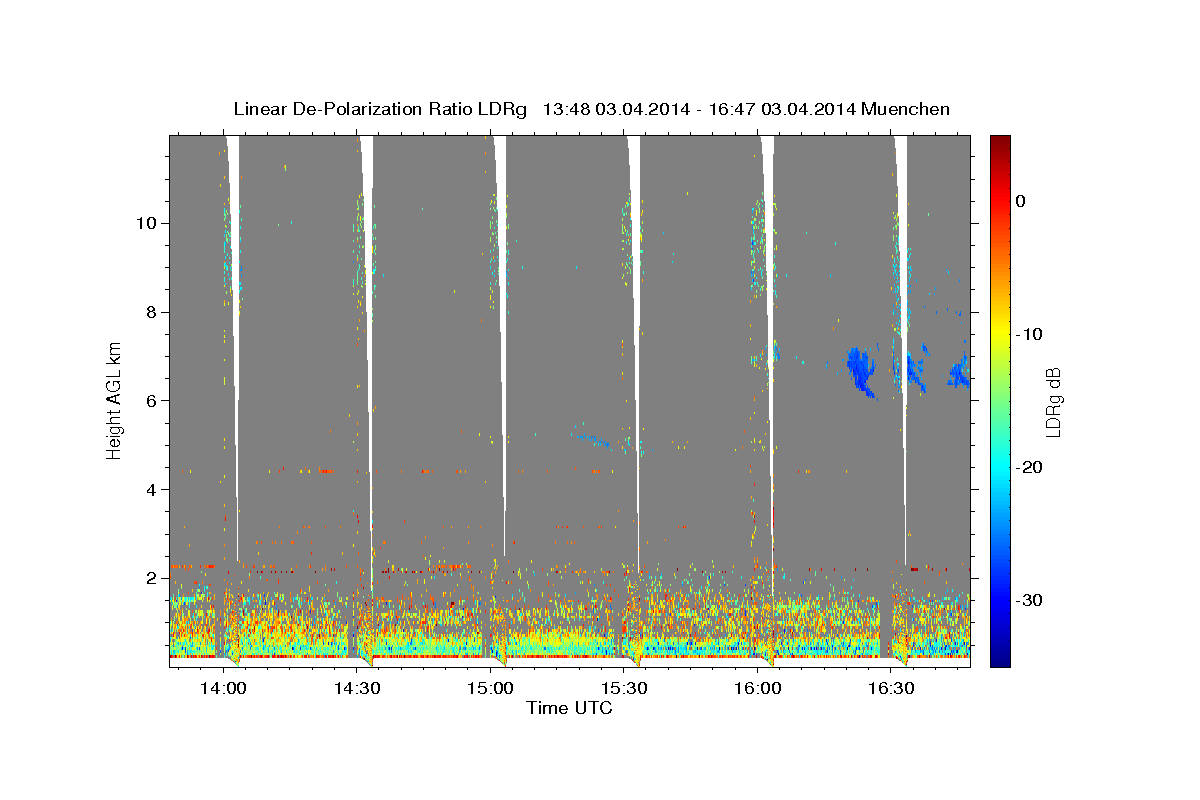Click the 15:30 time tick label
Image resolution: width=1200 pixels, height=800 pixels.
point(624,688)
